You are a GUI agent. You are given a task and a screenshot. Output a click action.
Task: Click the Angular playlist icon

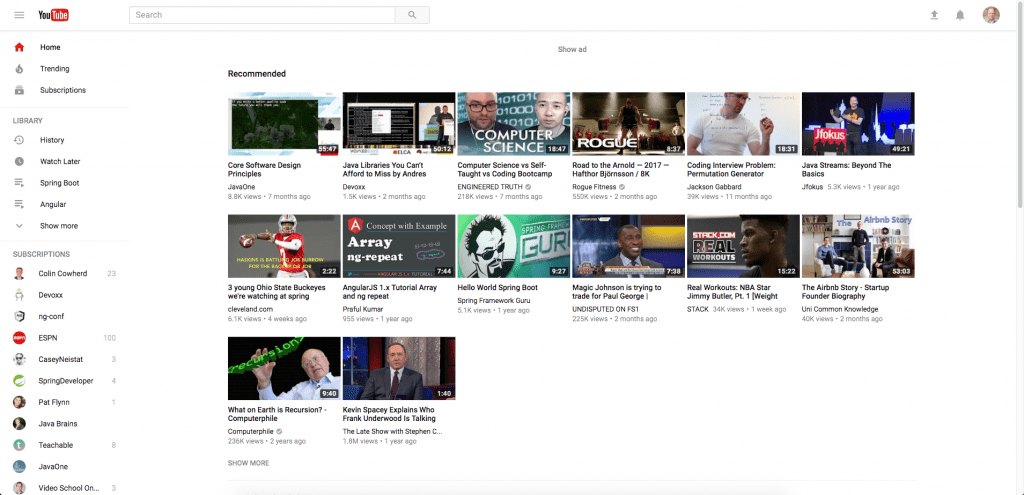pyautogui.click(x=19, y=204)
